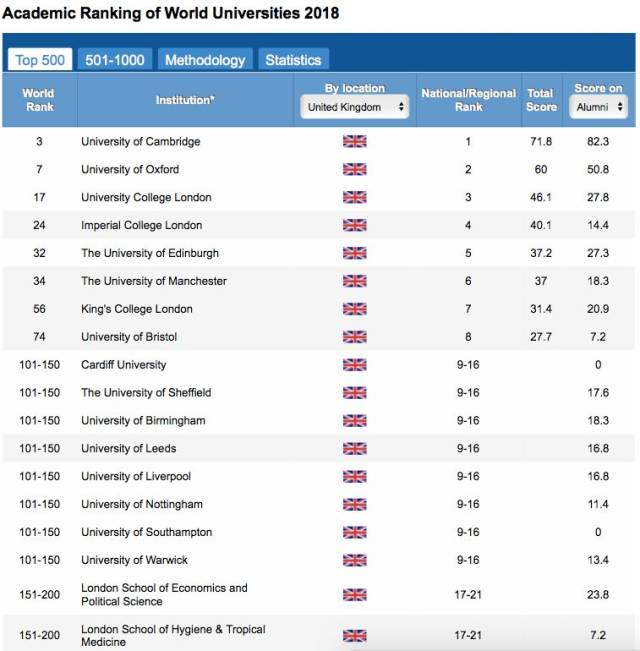
Task: Click the flag beside Cardiff University
Action: [x=355, y=365]
